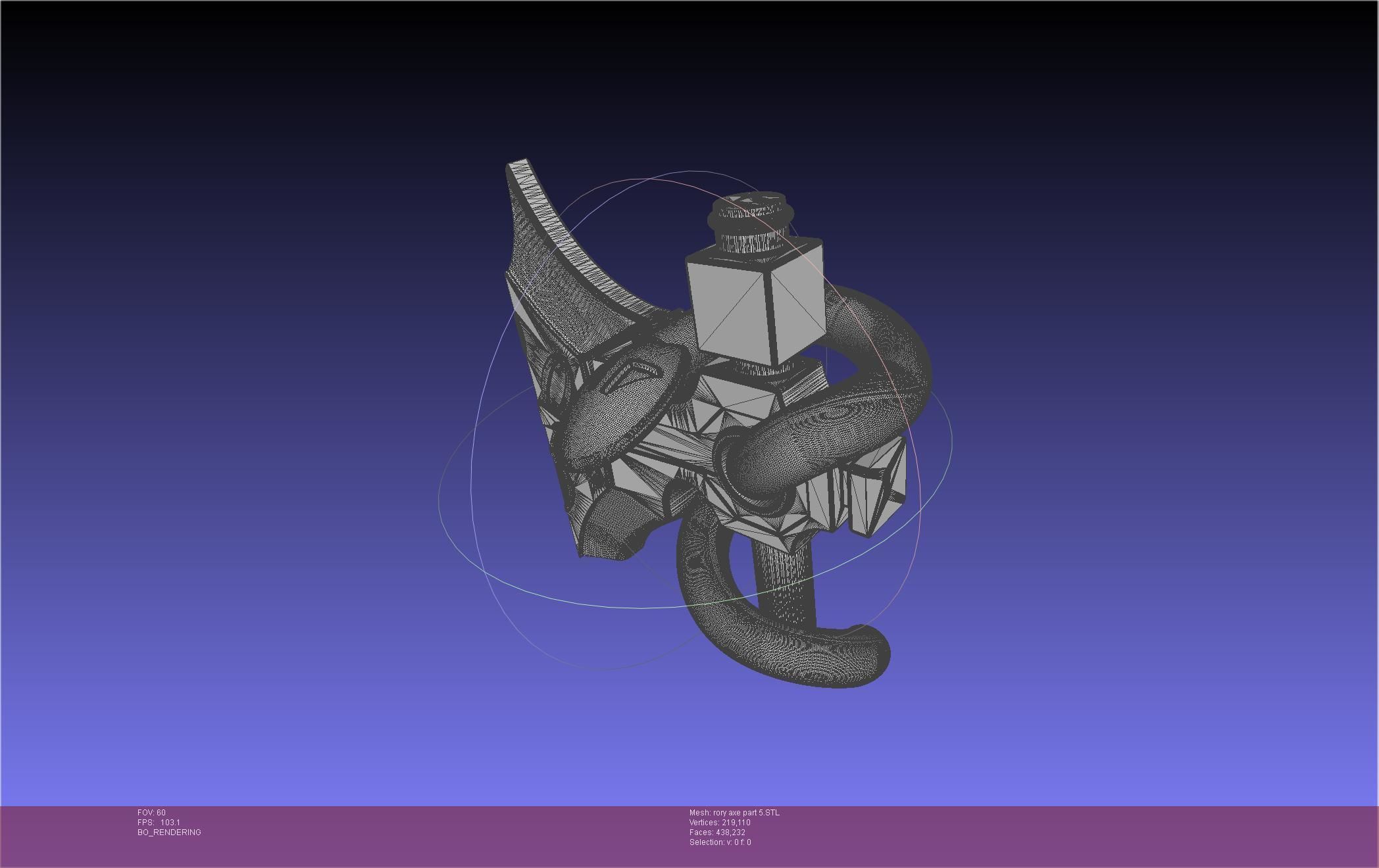Click the FPS counter text
The width and height of the screenshot is (1379, 868).
coord(159,823)
